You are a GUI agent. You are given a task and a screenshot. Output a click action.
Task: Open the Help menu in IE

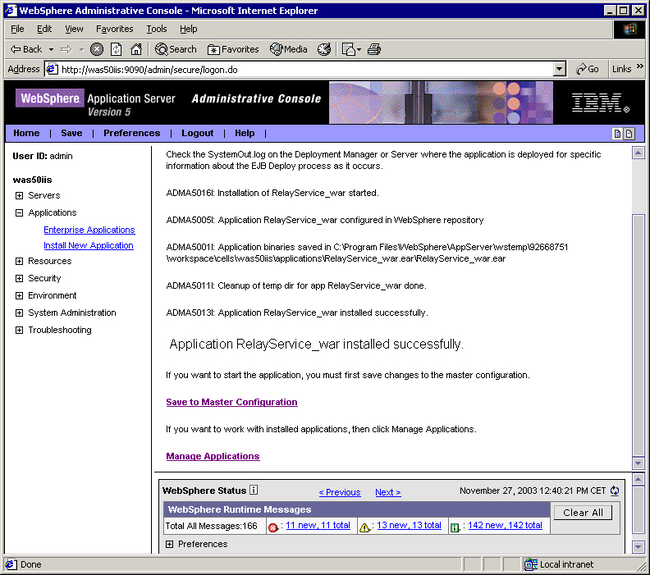pyautogui.click(x=188, y=29)
